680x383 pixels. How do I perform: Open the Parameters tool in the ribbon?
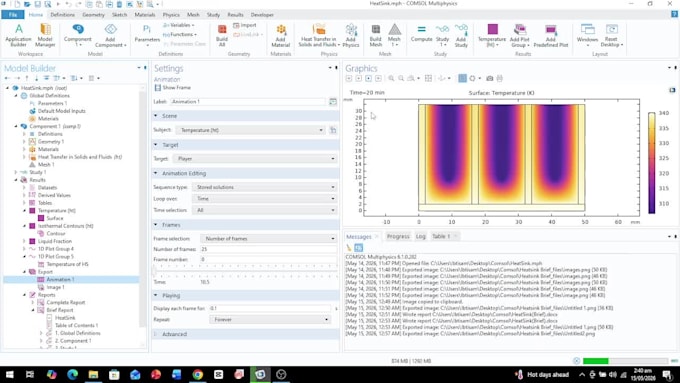tap(147, 34)
